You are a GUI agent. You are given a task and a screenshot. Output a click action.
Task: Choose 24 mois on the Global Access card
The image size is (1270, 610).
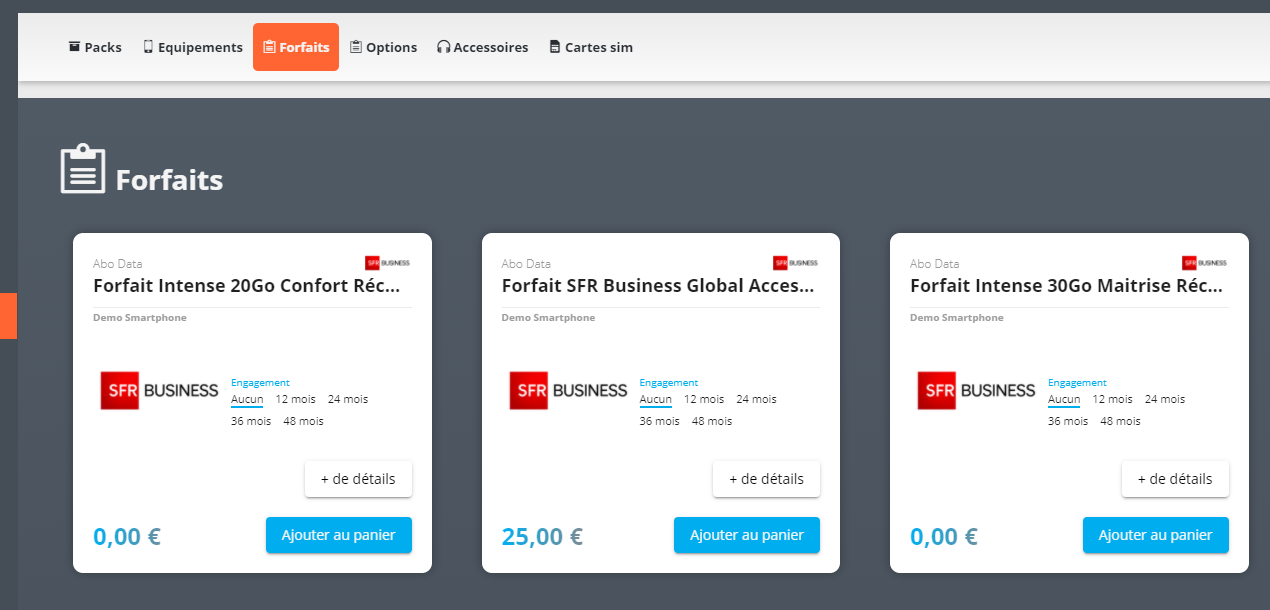(757, 399)
